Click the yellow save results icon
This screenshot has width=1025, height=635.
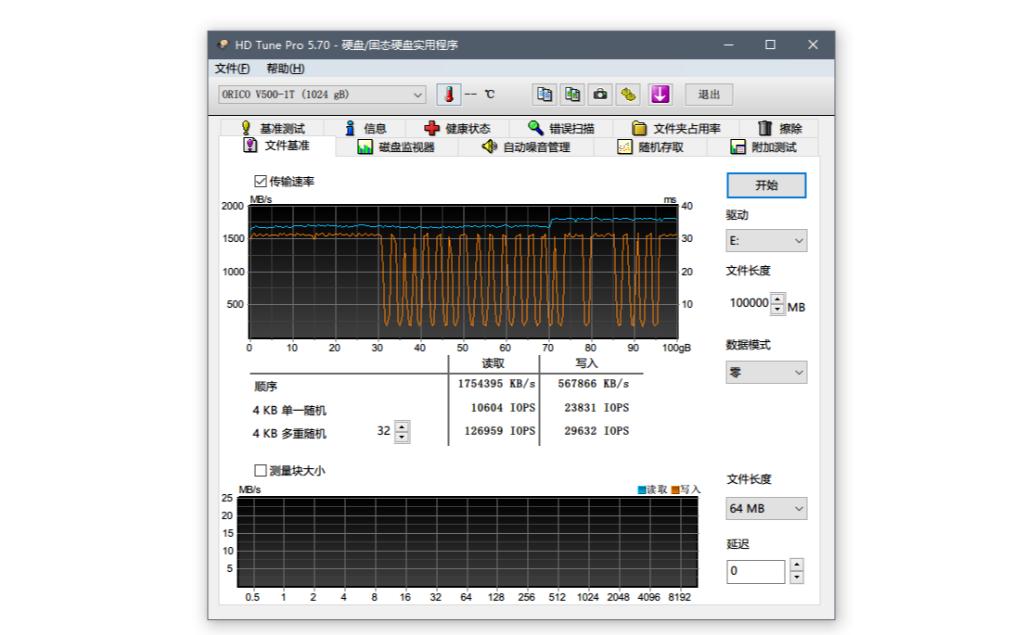[629, 94]
